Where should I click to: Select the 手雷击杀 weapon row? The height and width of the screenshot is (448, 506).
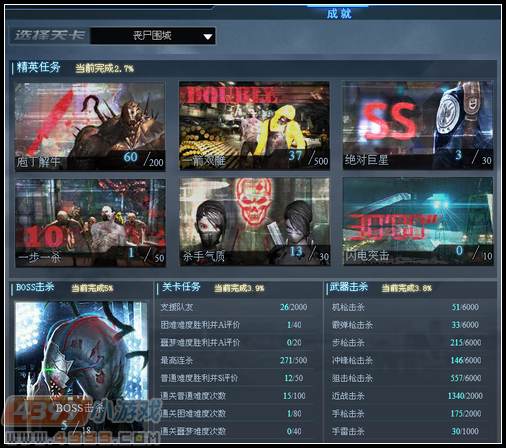point(407,431)
